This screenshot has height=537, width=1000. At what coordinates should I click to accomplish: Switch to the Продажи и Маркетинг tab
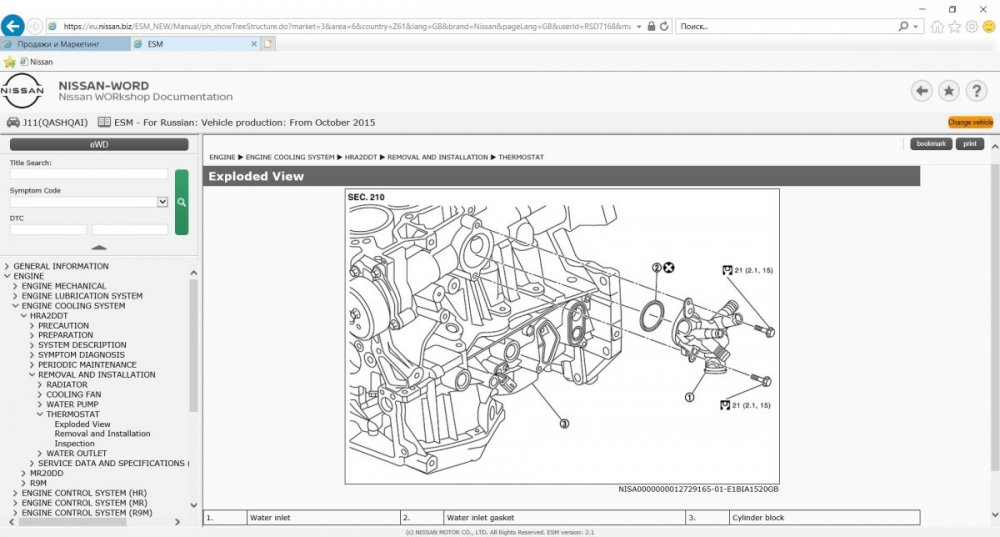coord(64,44)
